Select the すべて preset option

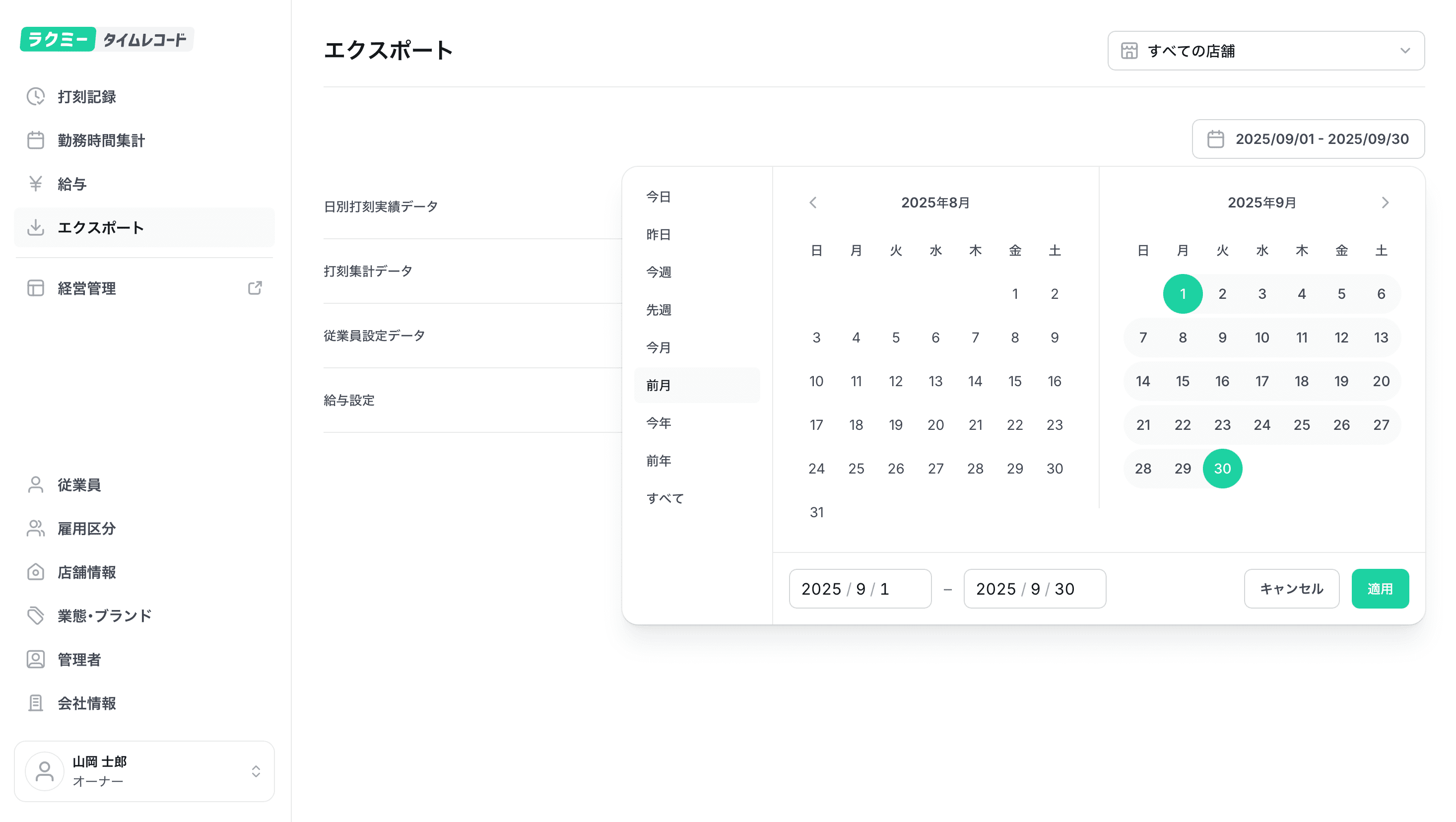664,499
